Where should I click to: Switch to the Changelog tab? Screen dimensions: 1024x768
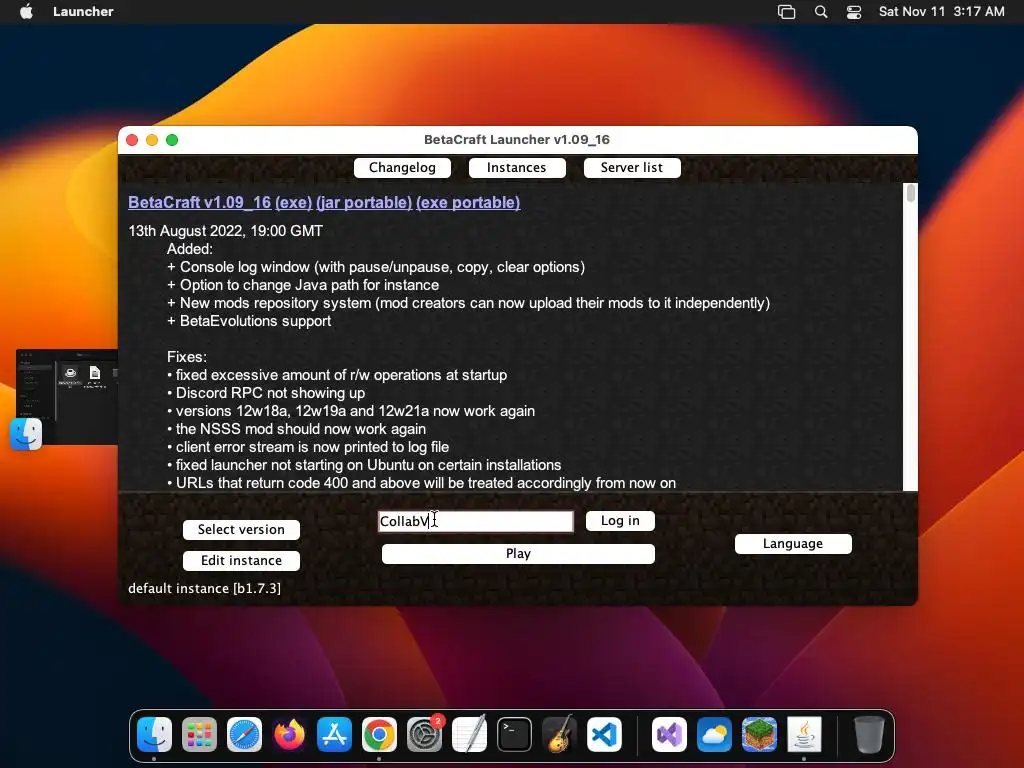[402, 168]
